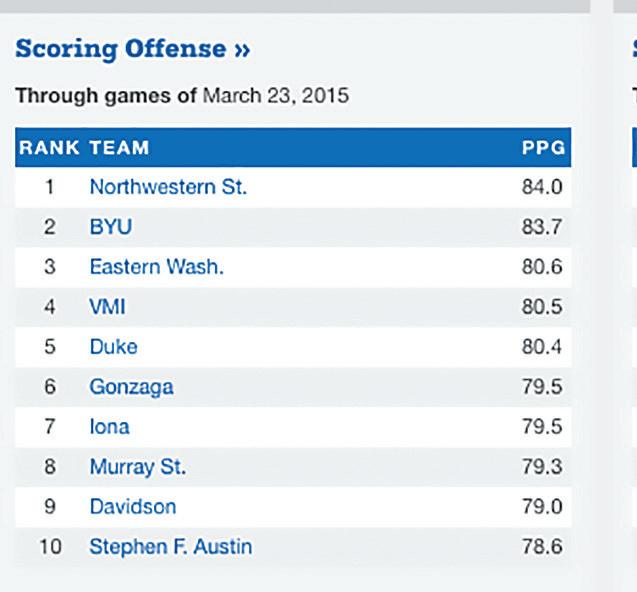Click the 78.6 PPG value
Viewport: 637px width, 592px height.
(x=542, y=546)
